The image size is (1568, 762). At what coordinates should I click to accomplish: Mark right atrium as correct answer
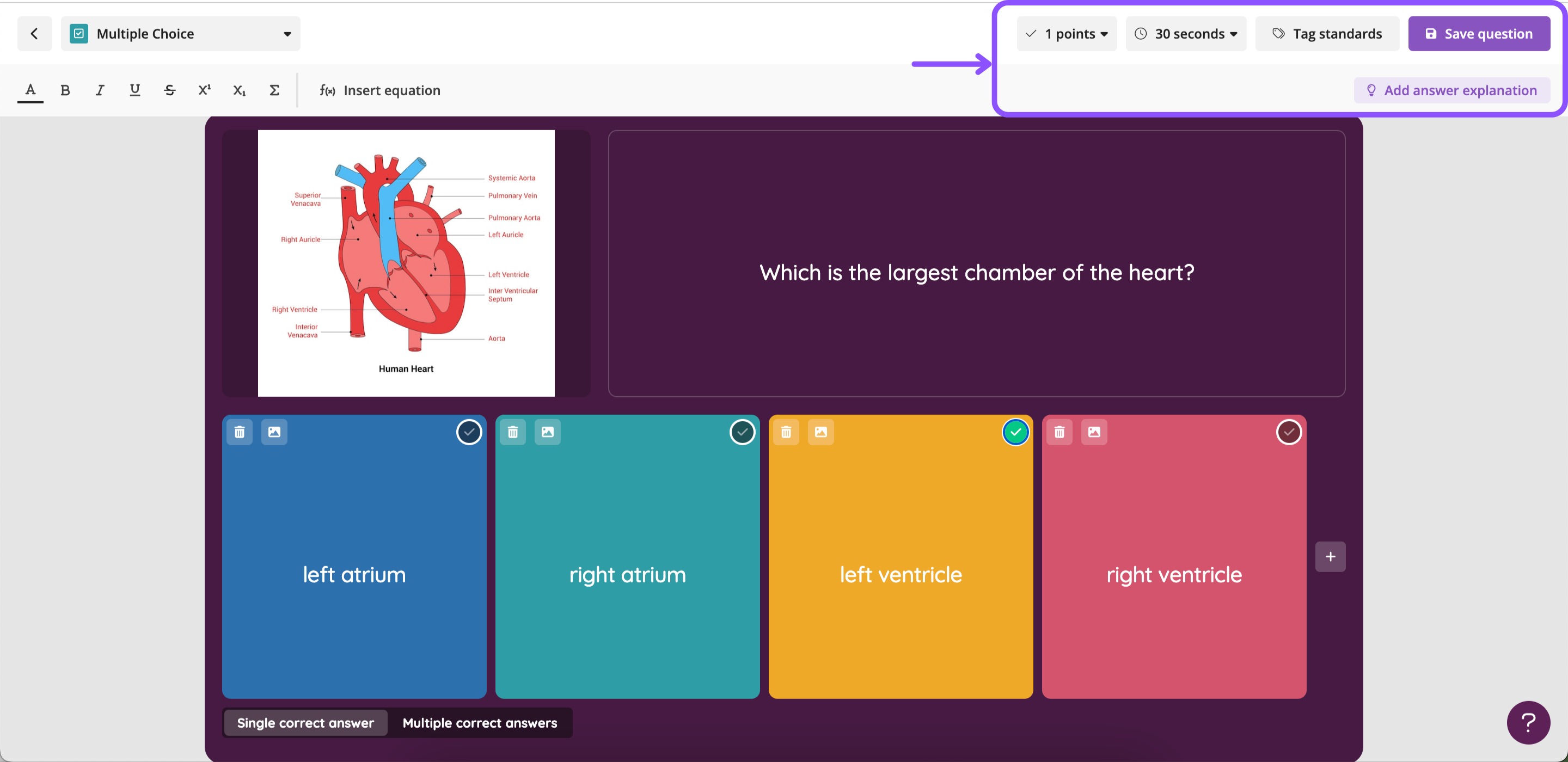click(x=742, y=432)
